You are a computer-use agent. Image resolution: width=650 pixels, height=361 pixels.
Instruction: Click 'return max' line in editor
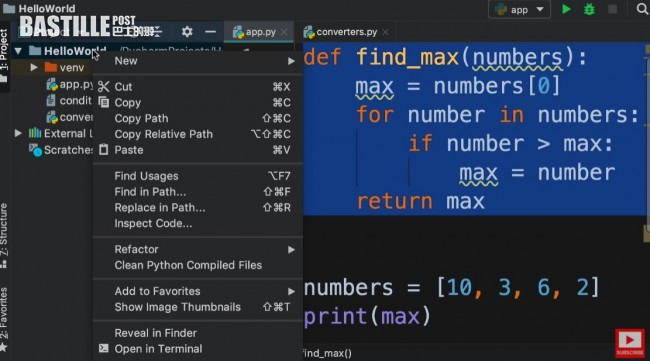click(420, 201)
